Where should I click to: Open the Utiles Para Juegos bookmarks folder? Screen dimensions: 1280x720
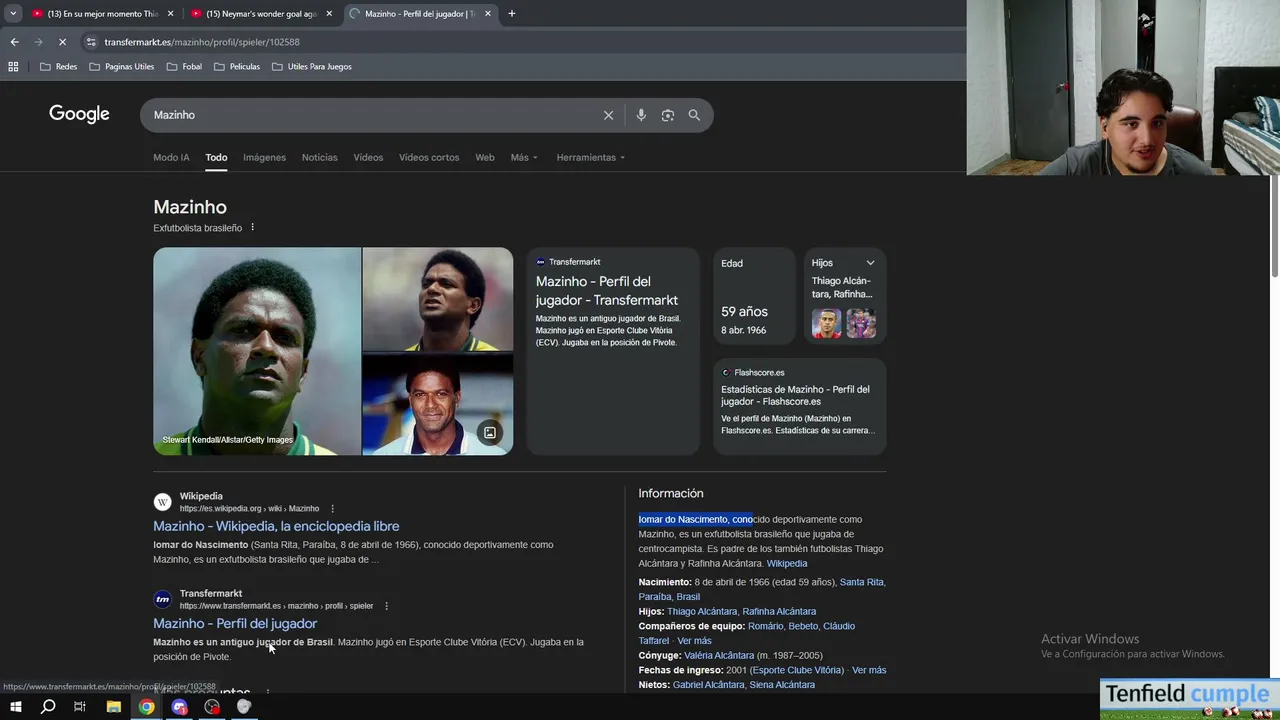click(311, 66)
